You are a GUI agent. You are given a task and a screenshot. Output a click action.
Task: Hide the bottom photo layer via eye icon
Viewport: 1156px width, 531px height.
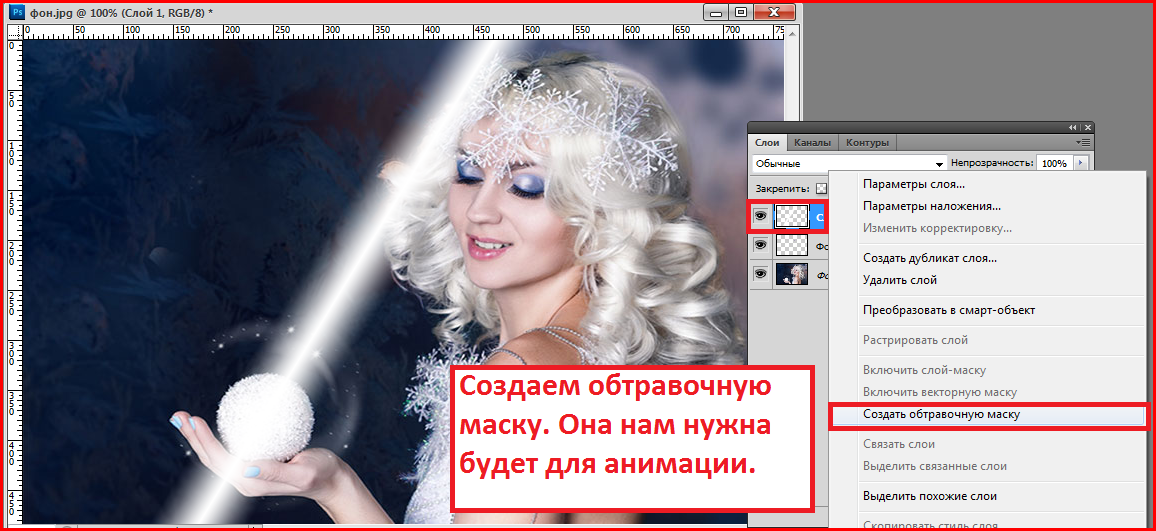760,274
